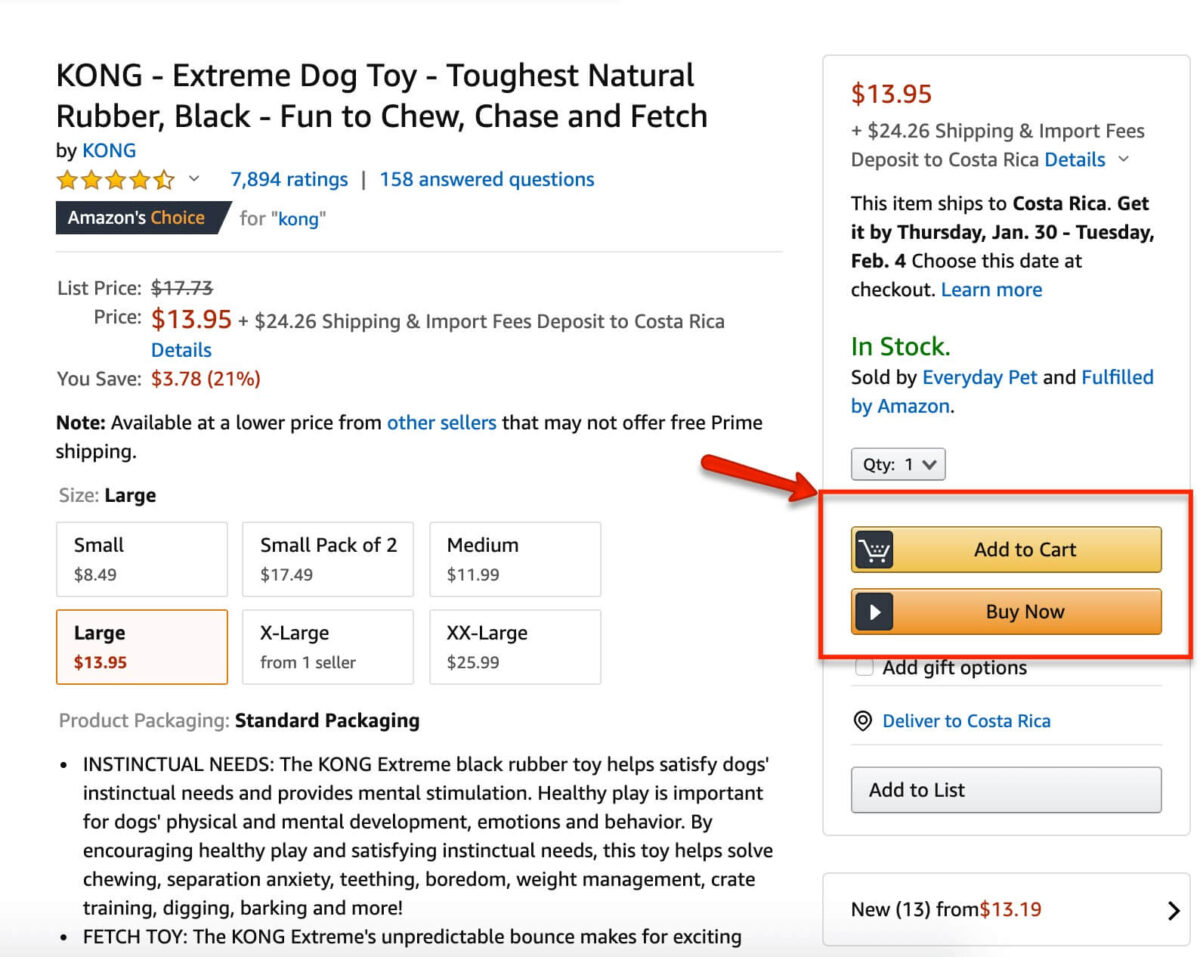The width and height of the screenshot is (1200, 957).
Task: Open the KONG brand page
Action: click(x=110, y=150)
